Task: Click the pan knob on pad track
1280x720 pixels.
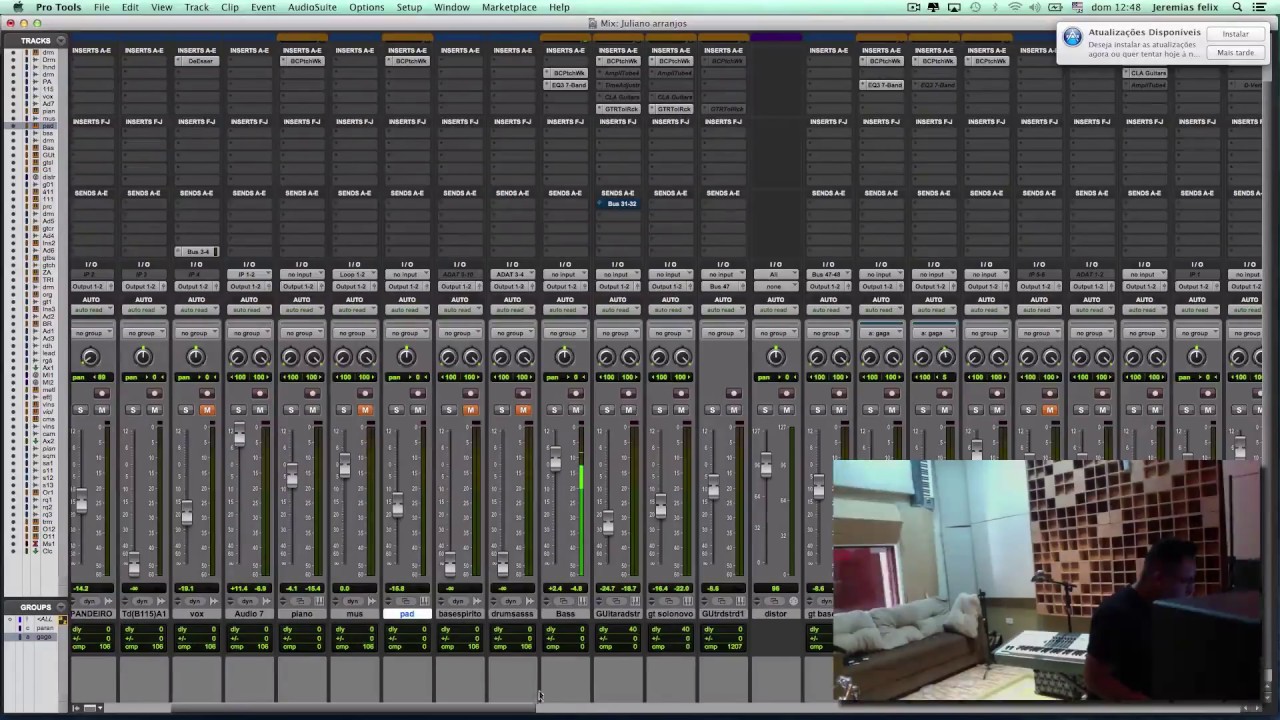Action: click(407, 357)
